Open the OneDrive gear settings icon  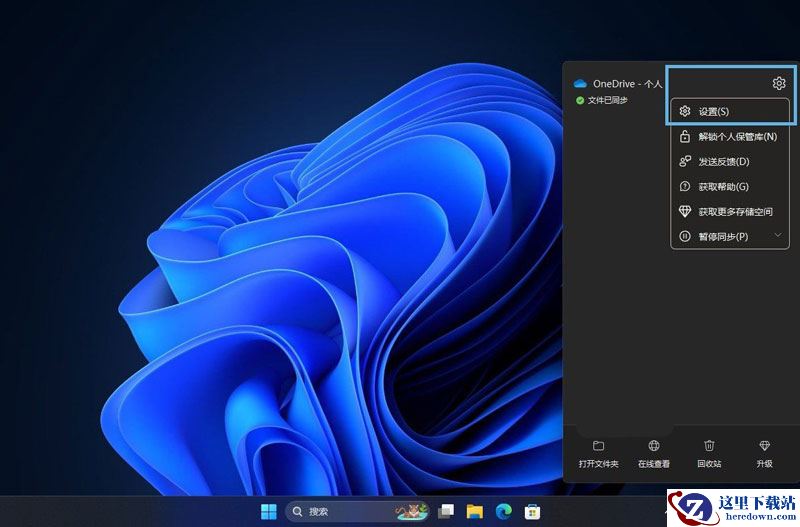click(779, 83)
